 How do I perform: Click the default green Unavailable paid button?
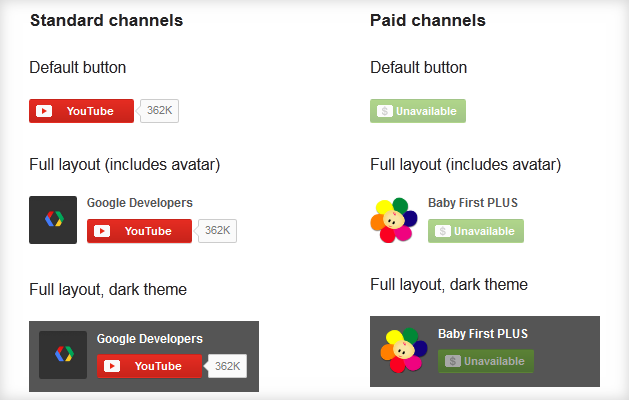(x=418, y=111)
